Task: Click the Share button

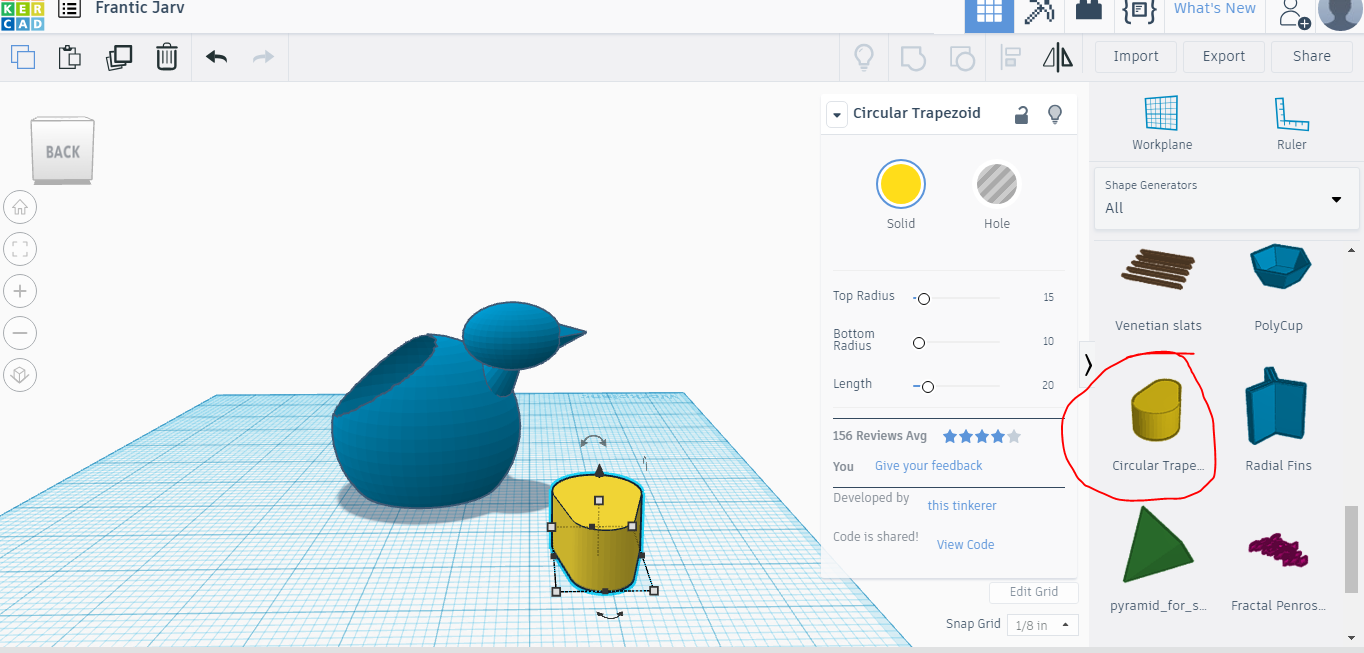Action: coord(1312,57)
